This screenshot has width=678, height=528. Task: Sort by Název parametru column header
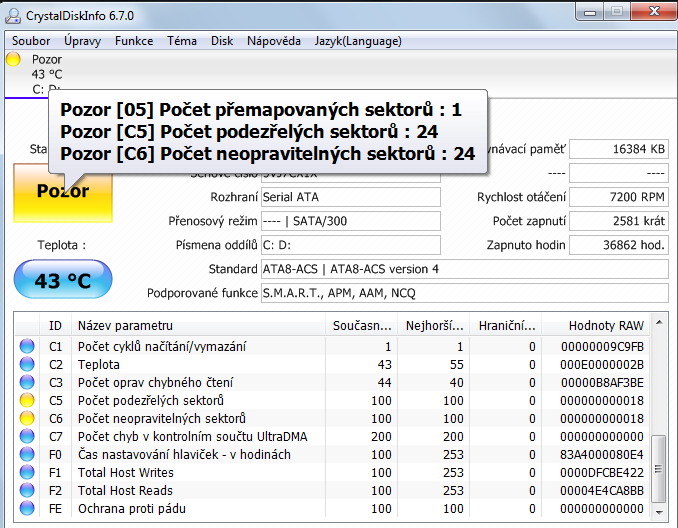(x=125, y=326)
